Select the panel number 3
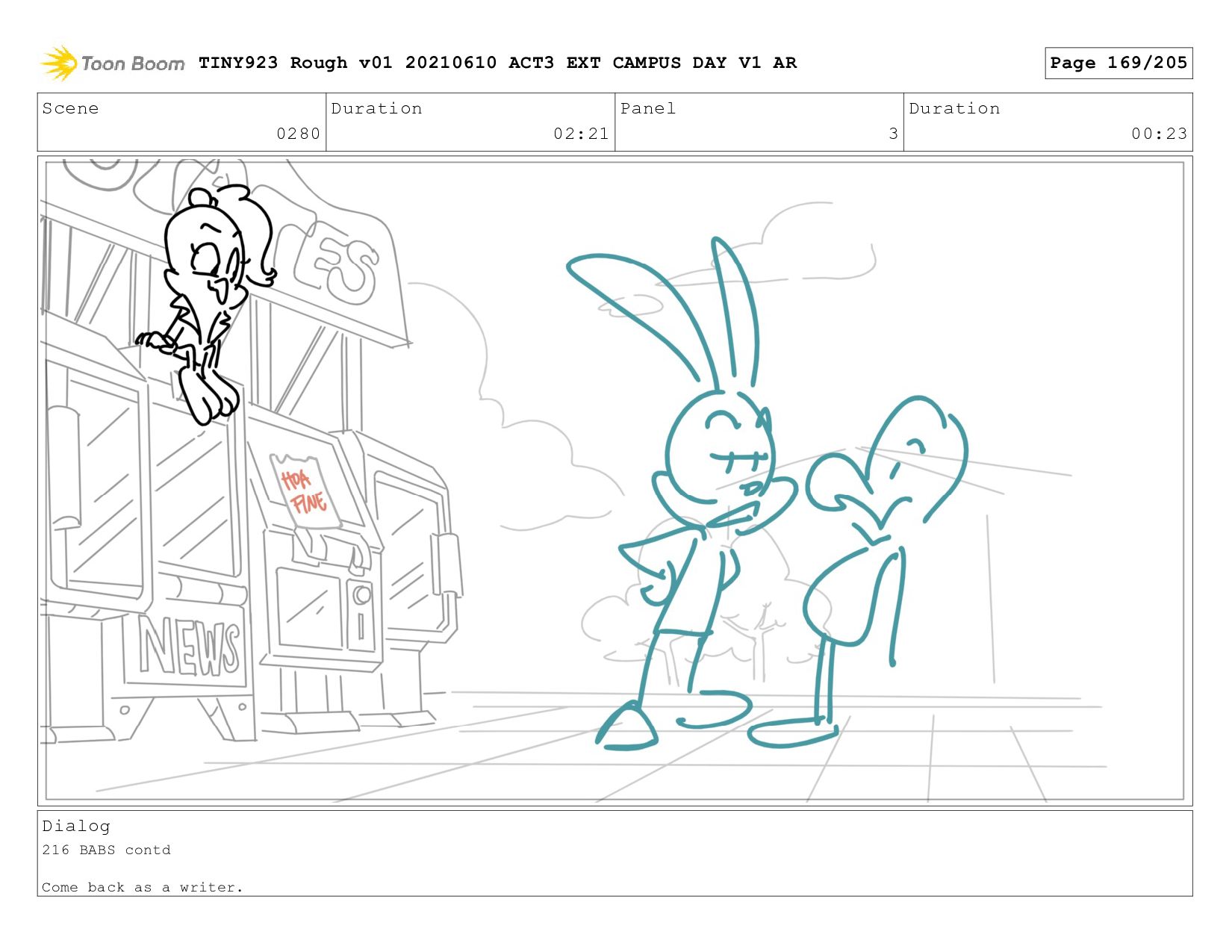 pyautogui.click(x=893, y=134)
